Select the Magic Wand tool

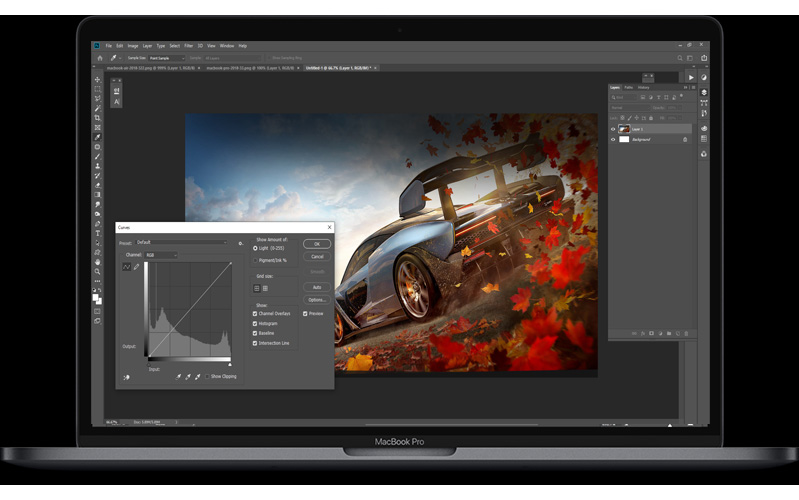[97, 108]
